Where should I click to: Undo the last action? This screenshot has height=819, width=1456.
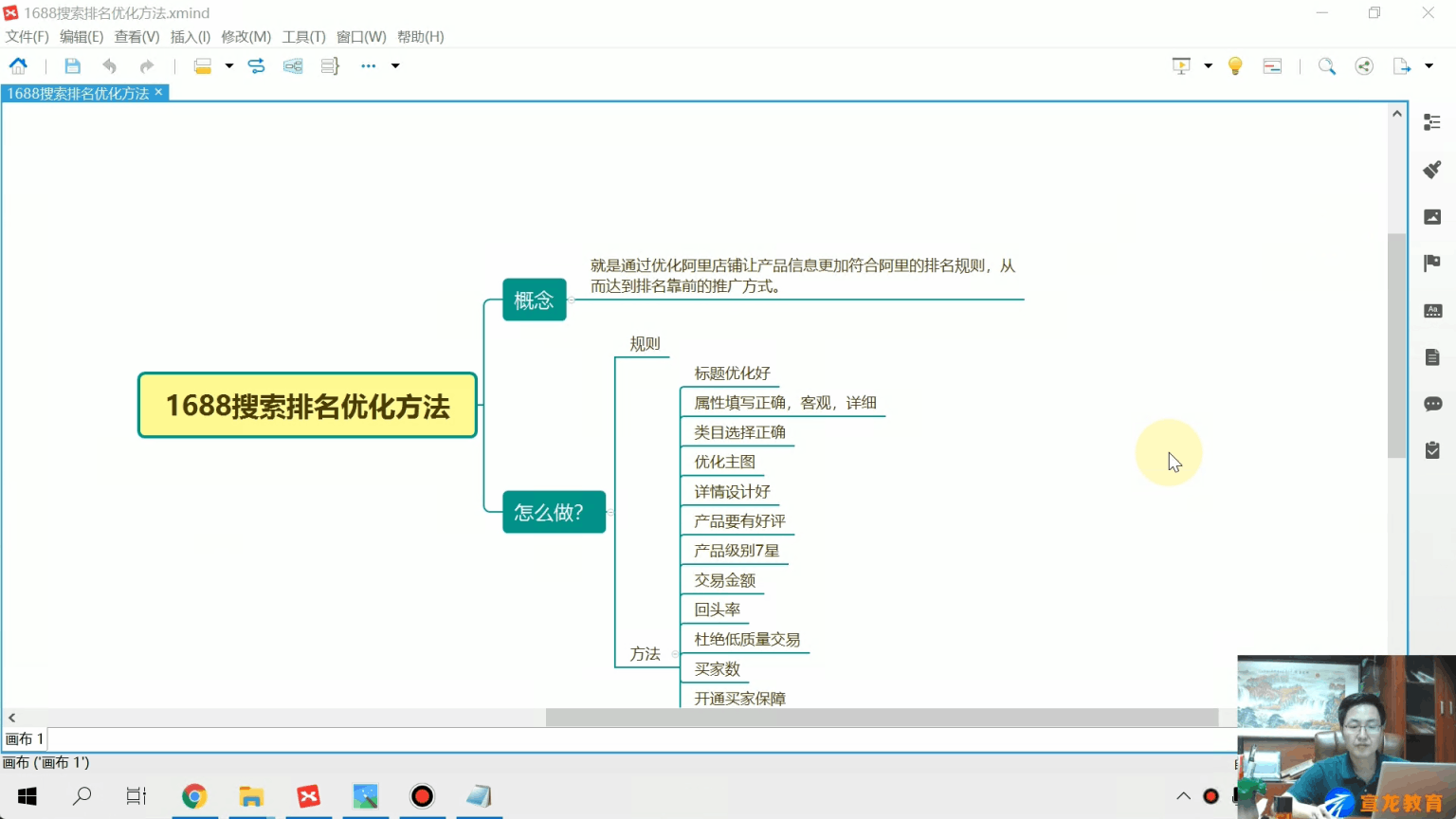pyautogui.click(x=110, y=65)
